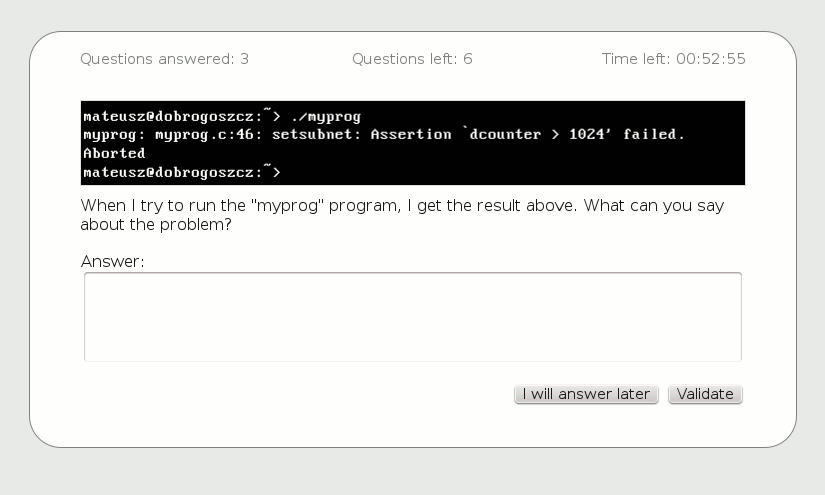Focus the Answer text area
Screen dimensions: 825x495
pos(412,316)
